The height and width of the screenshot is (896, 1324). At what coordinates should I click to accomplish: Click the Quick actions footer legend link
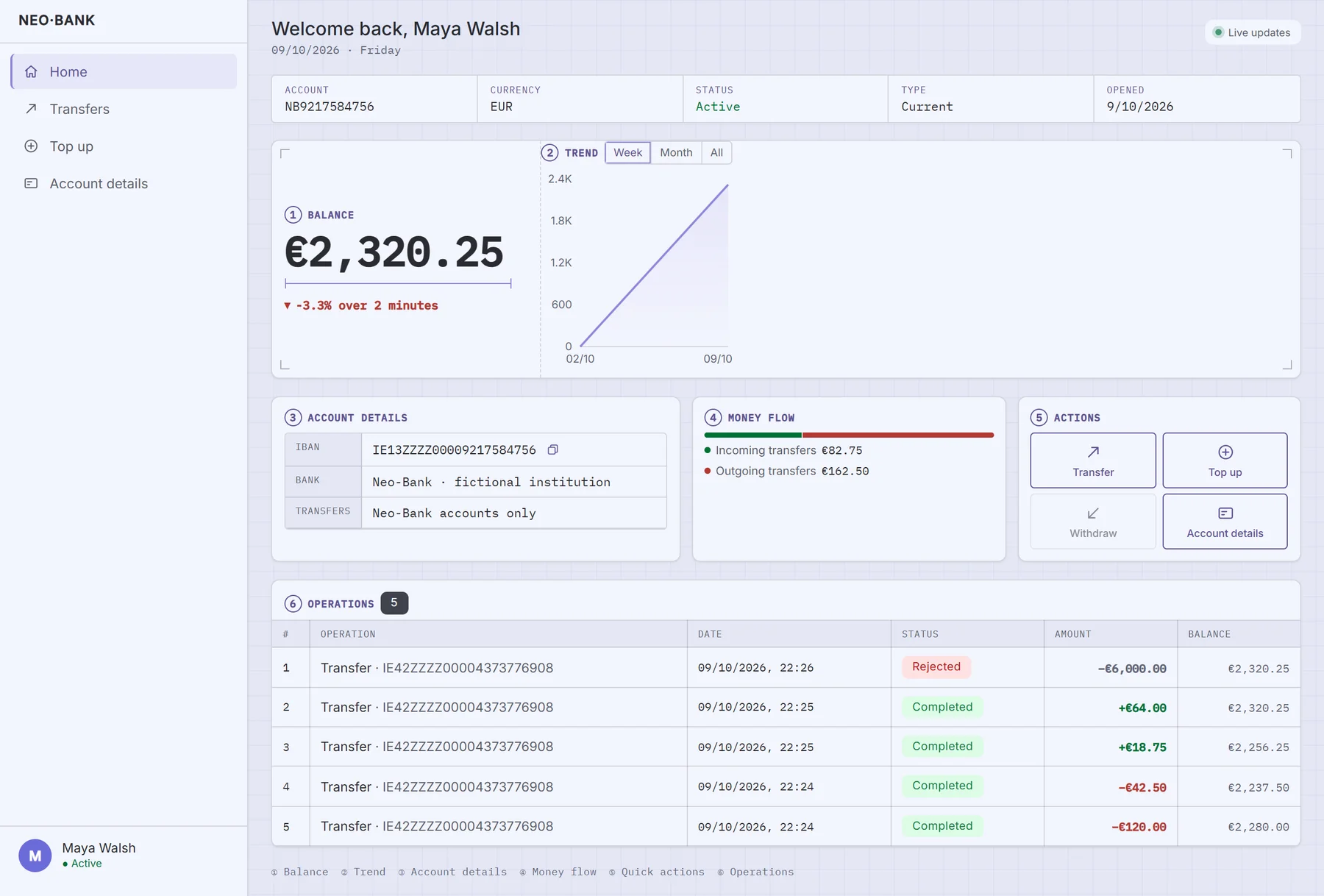click(657, 872)
